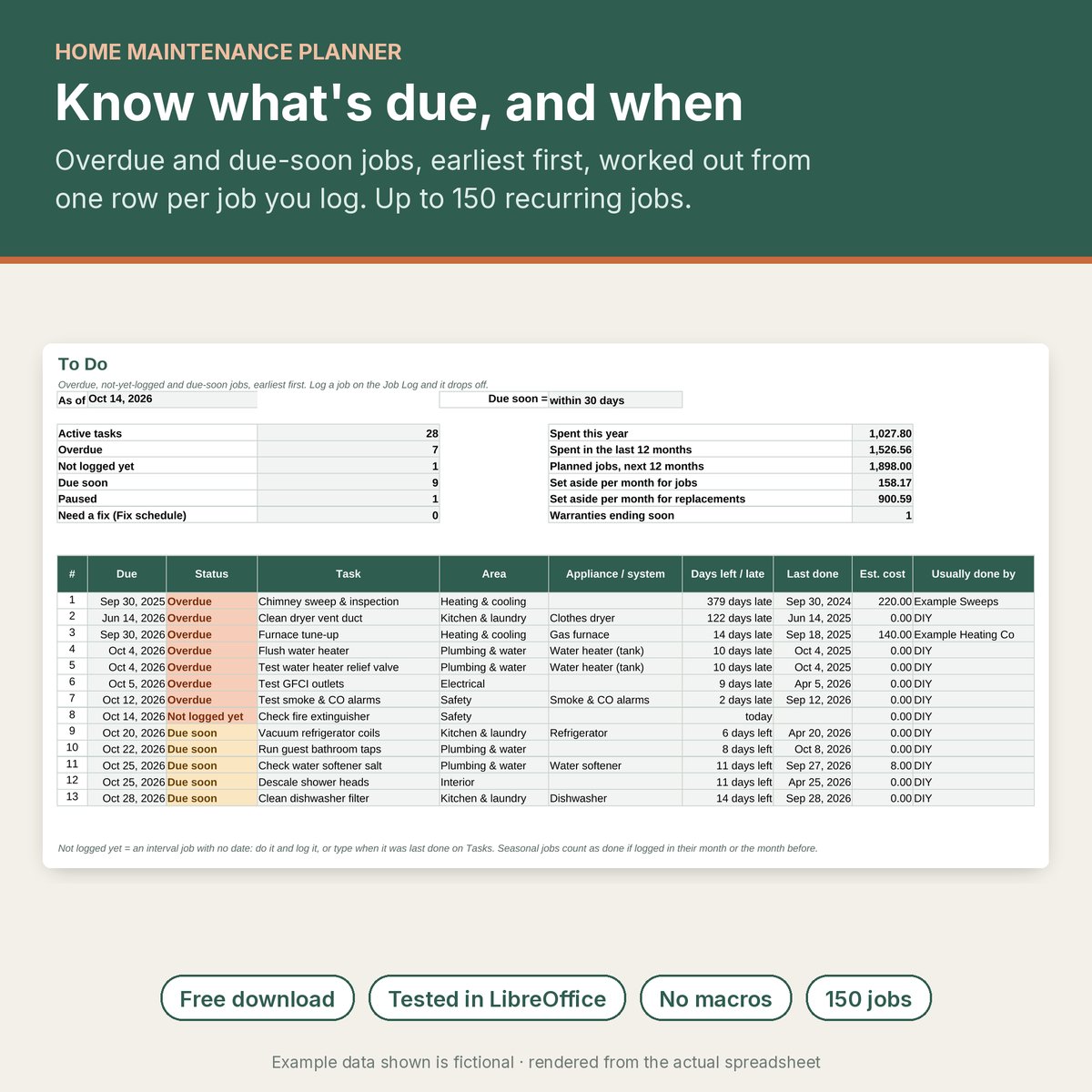Screen dimensions: 1092x1092
Task: Click the Electrical area cell
Action: (x=494, y=683)
